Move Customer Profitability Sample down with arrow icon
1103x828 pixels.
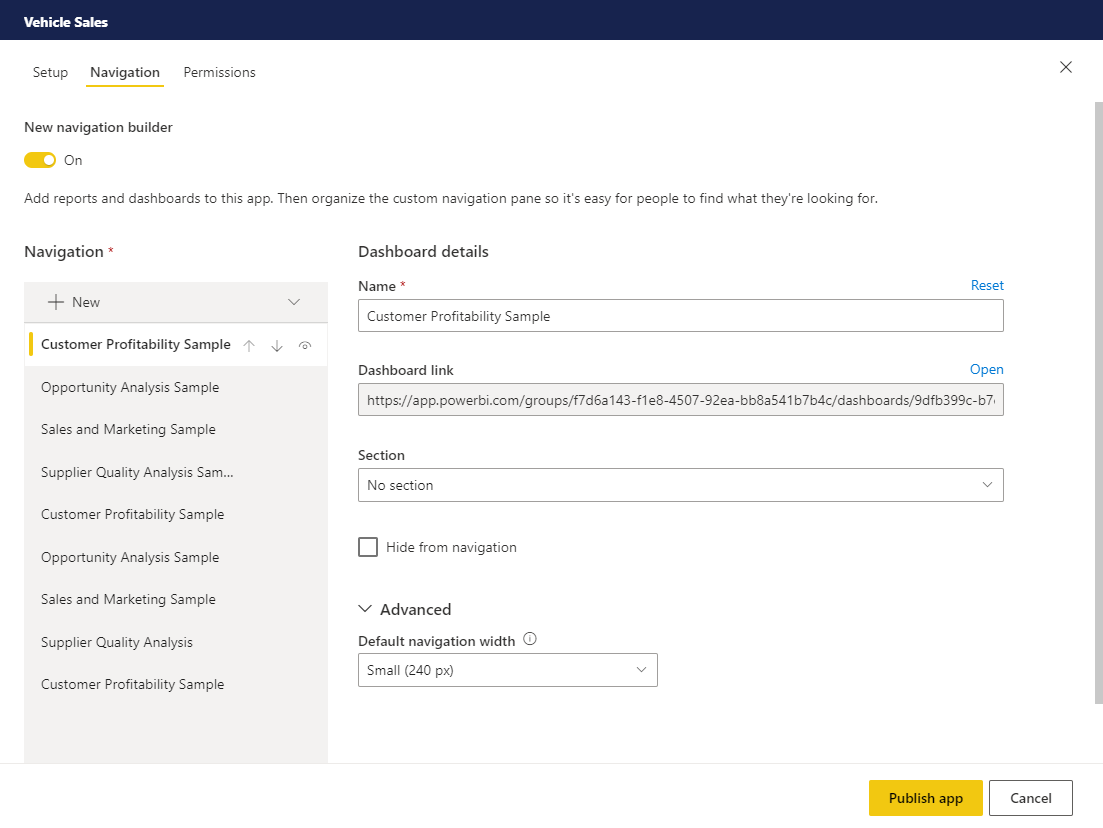[277, 344]
